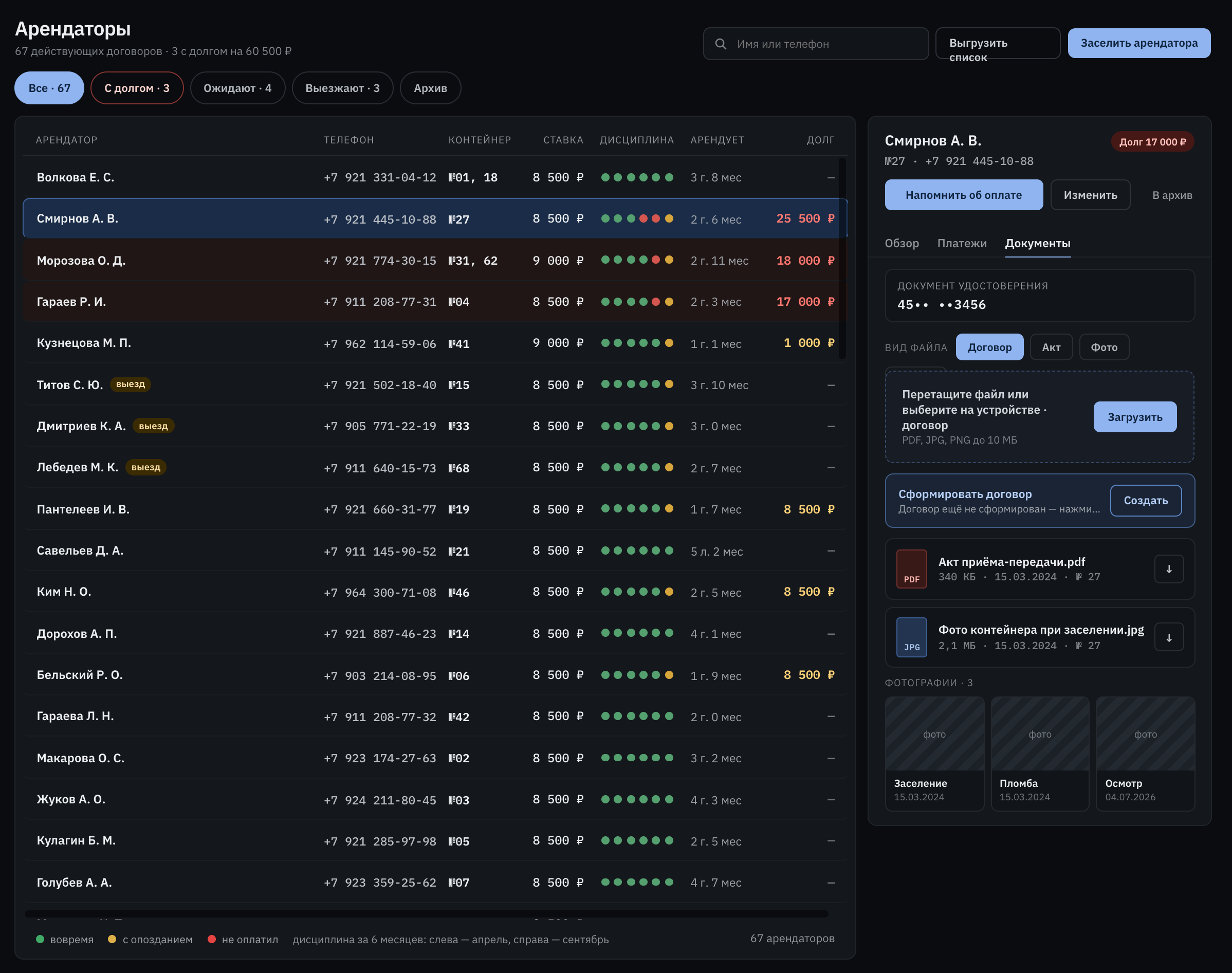Focus the Имя или телефон search field

coord(816,44)
